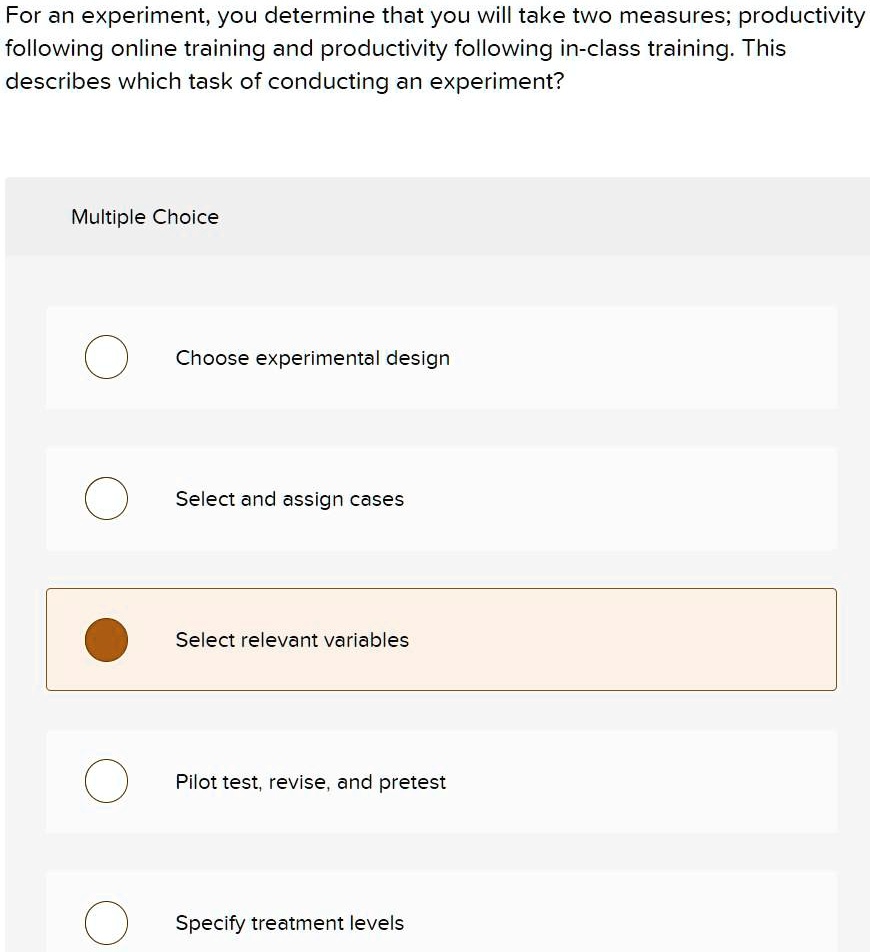Click the second answer option row
Viewport: 870px width, 952px height.
[440, 498]
